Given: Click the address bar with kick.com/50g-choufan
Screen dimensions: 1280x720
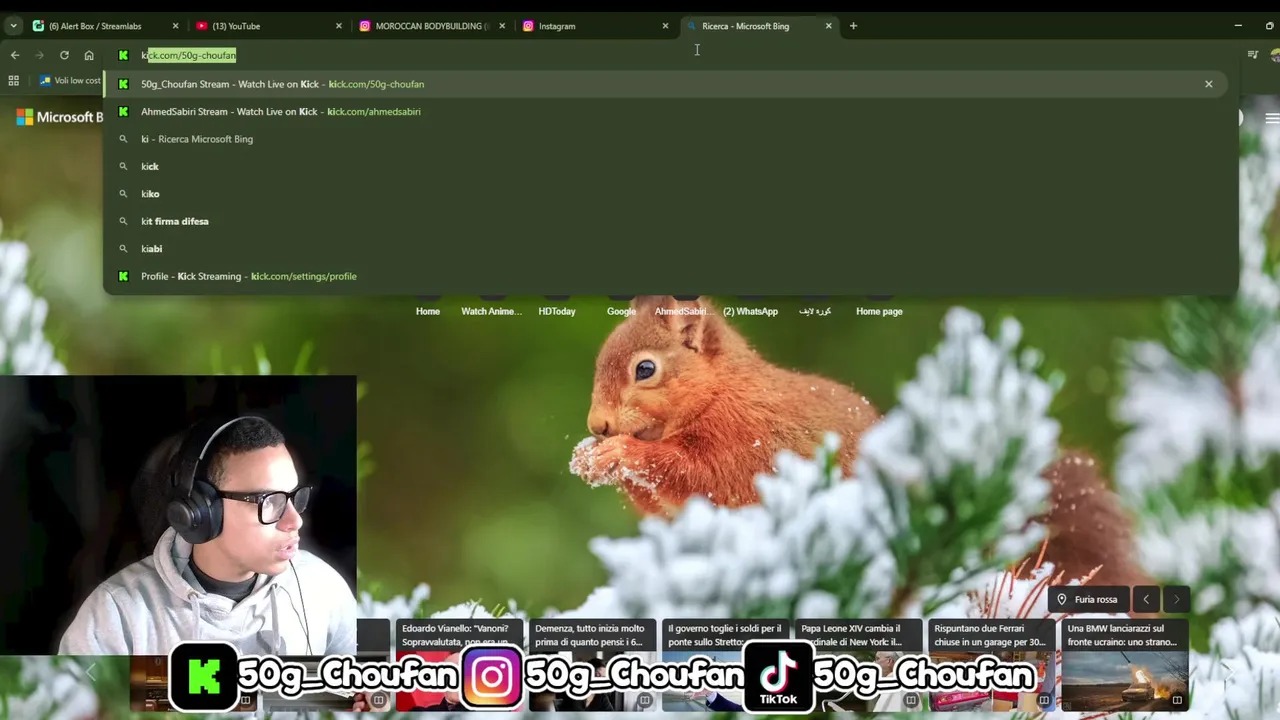Looking at the screenshot, I should tap(670, 55).
